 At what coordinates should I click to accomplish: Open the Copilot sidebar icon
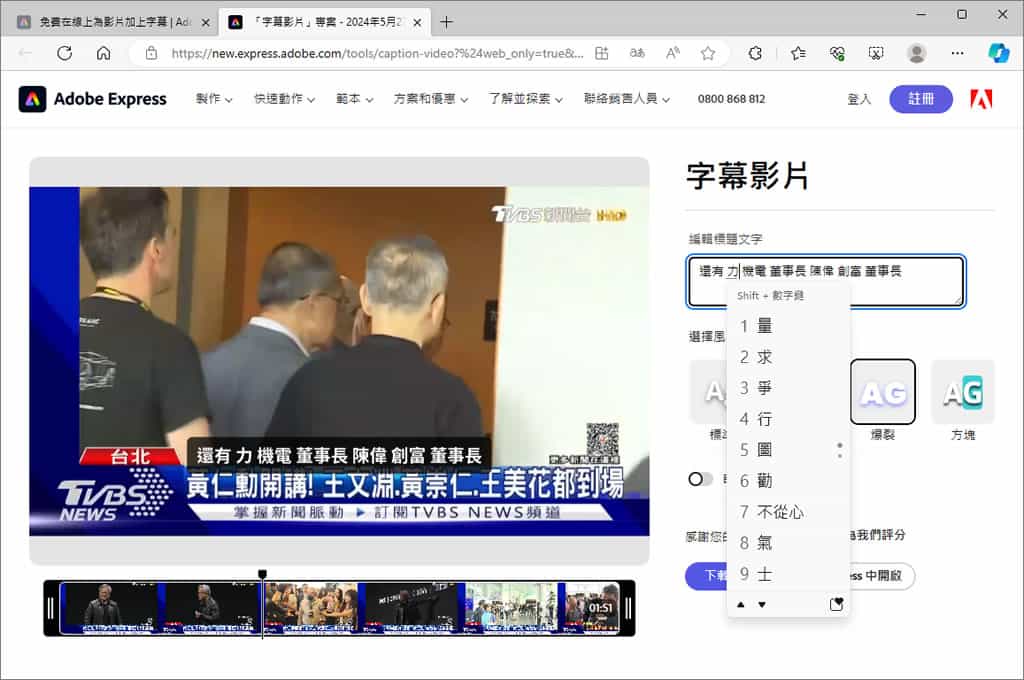pos(999,53)
